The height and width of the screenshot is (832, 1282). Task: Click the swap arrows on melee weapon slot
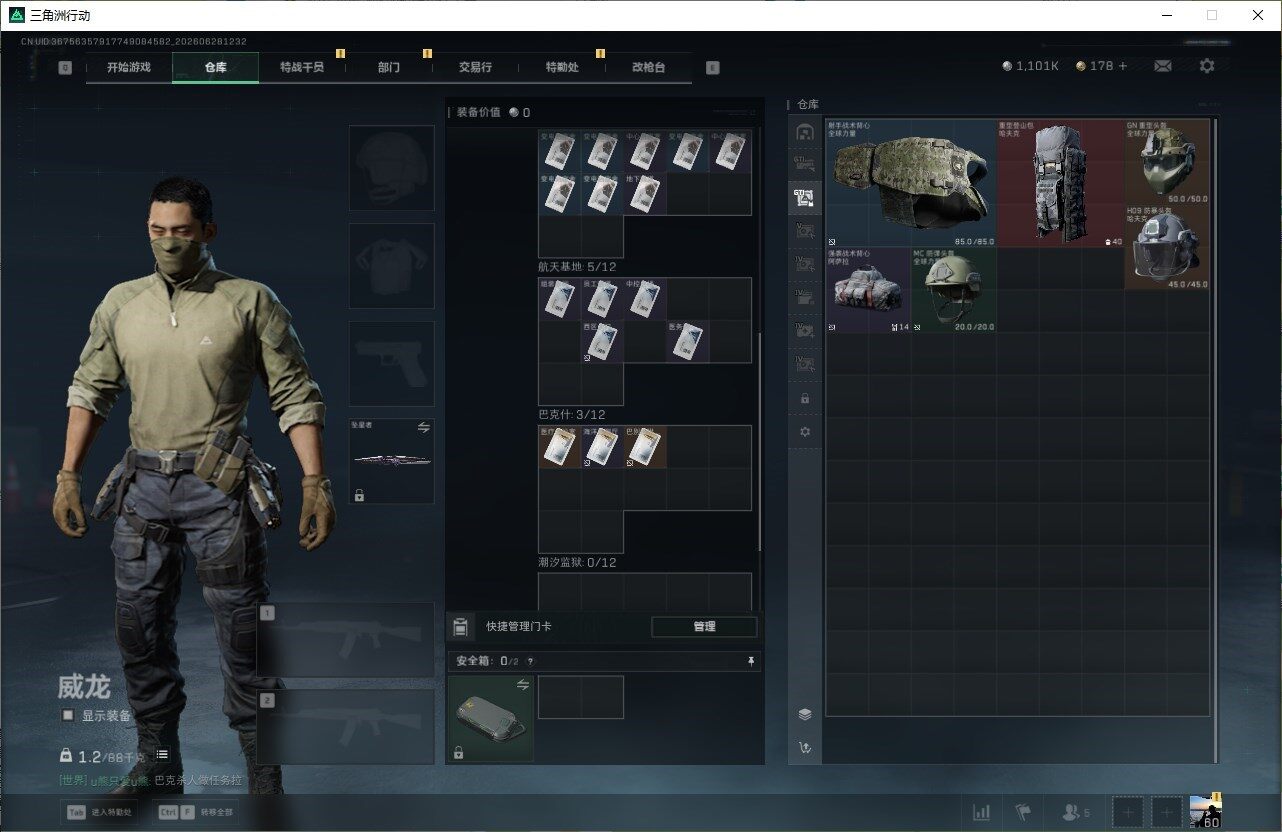click(x=423, y=427)
